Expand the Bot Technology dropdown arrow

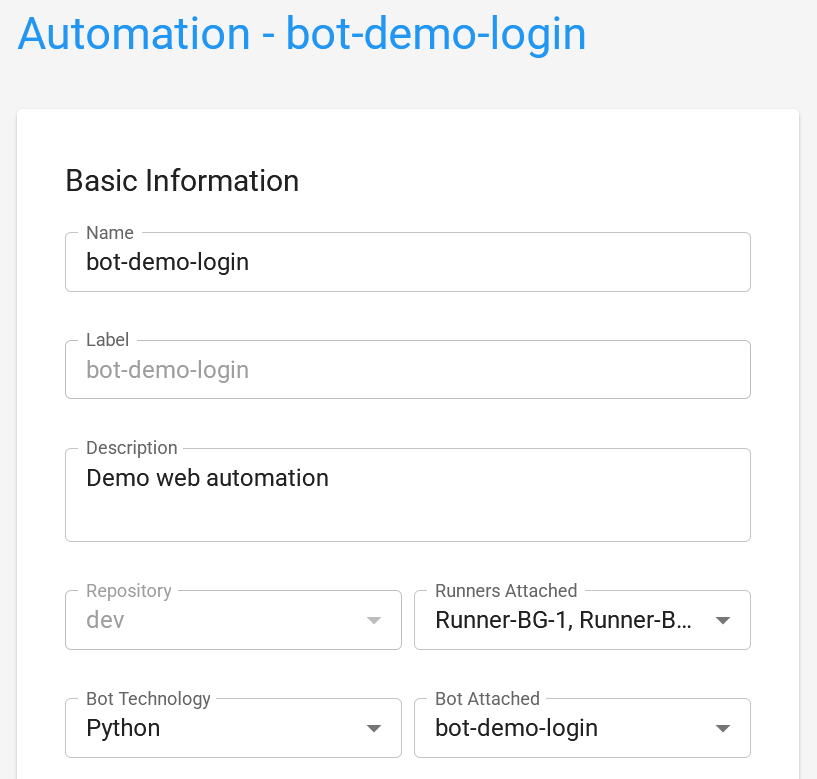point(374,728)
